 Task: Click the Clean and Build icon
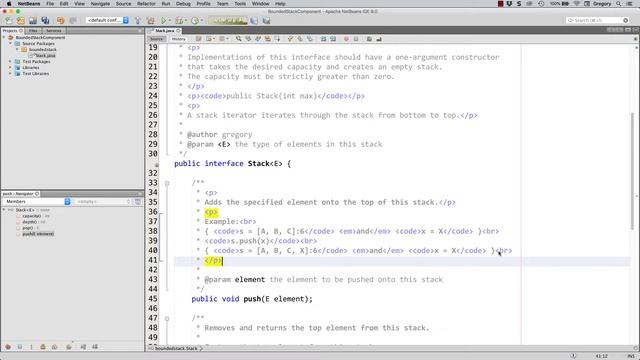[151, 20]
